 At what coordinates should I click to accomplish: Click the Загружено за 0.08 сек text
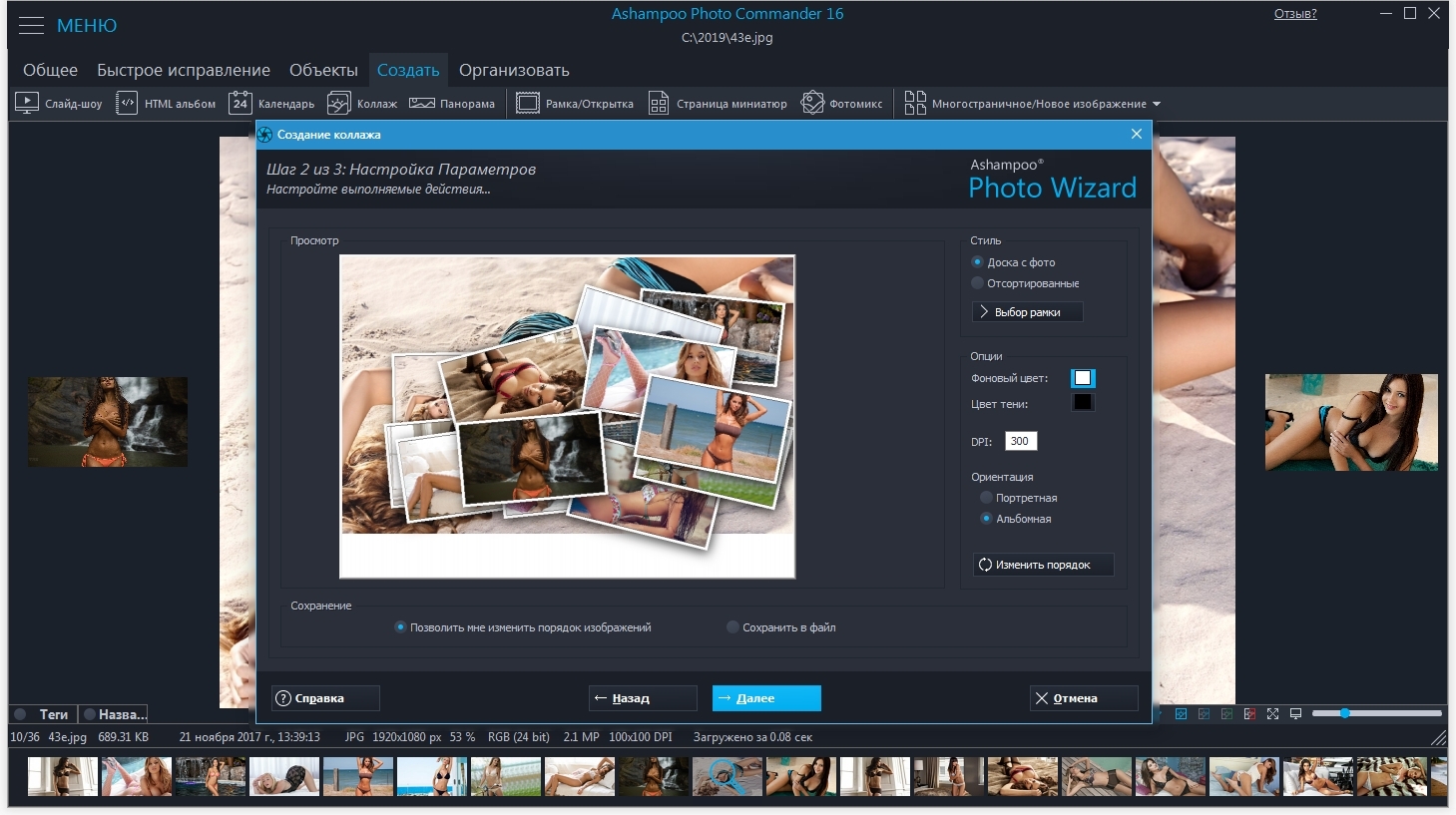pos(752,737)
